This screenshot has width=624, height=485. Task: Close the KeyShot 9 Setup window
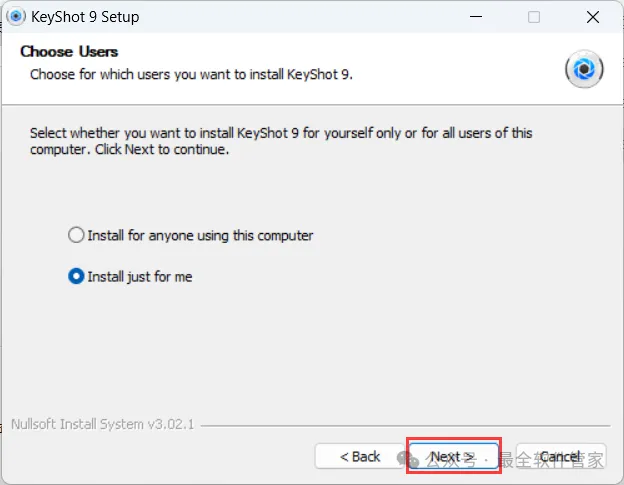[593, 17]
